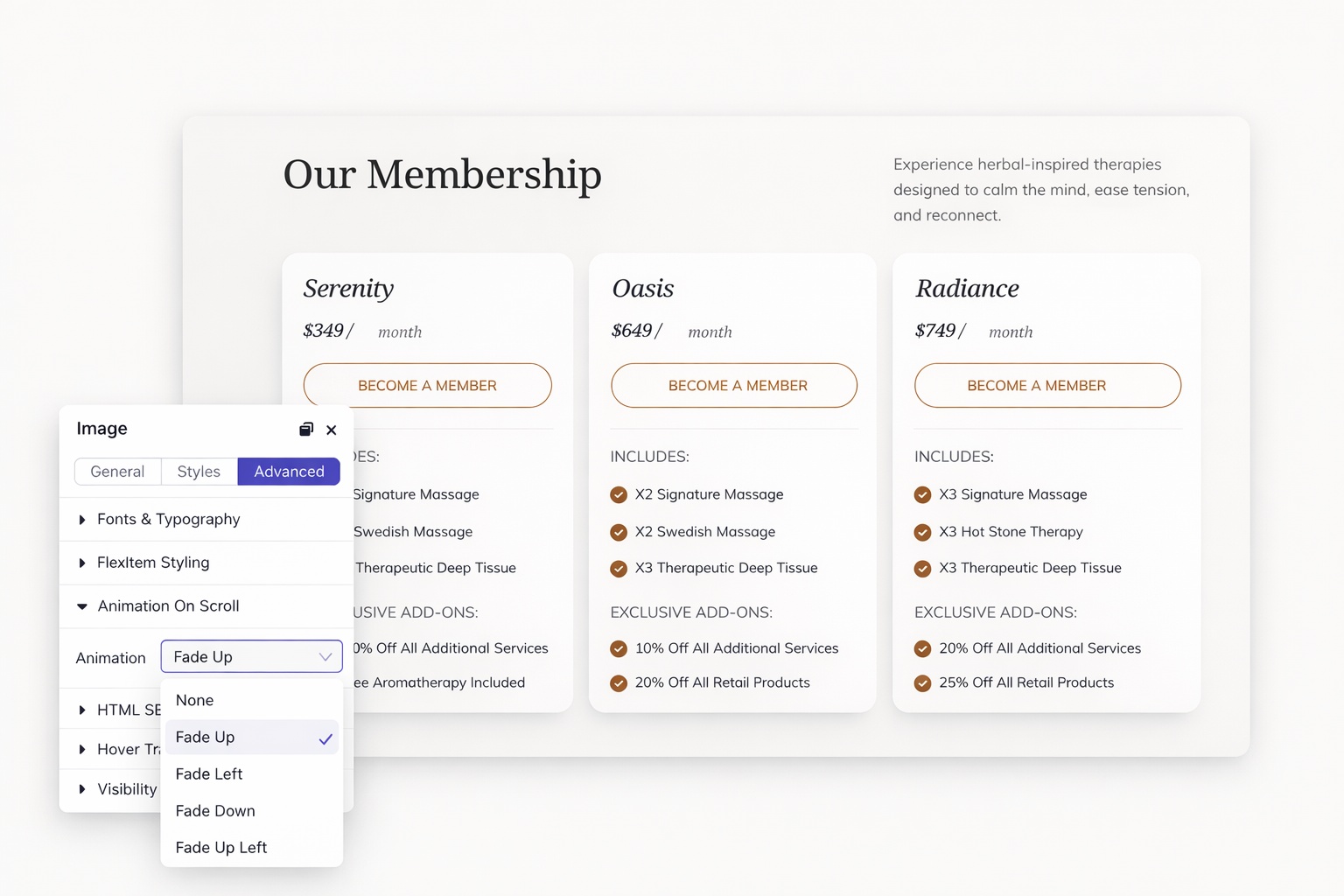Viewport: 1344px width, 896px height.
Task: Click check icon beside X2 Swedish Massage
Action: (x=619, y=532)
